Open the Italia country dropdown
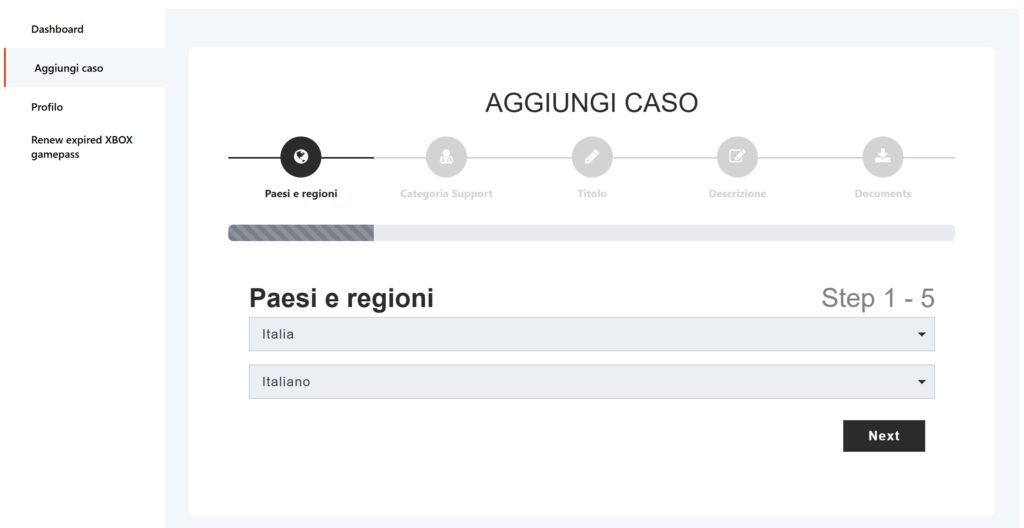The width and height of the screenshot is (1024, 528). [580, 334]
